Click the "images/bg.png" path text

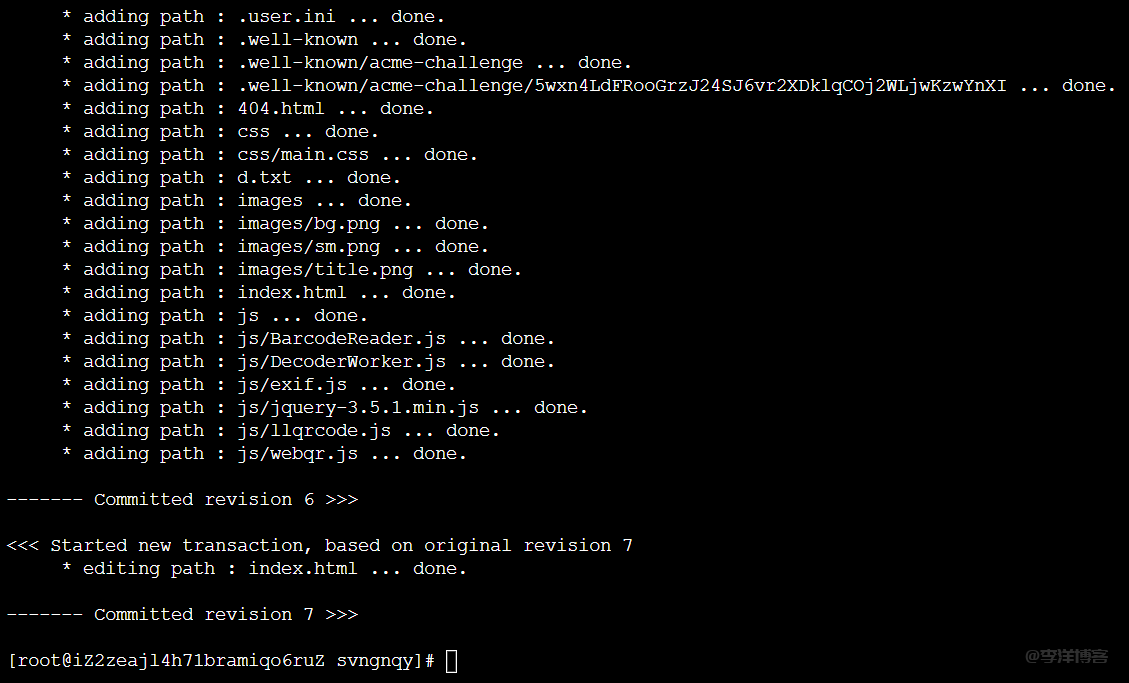pyautogui.click(x=308, y=224)
